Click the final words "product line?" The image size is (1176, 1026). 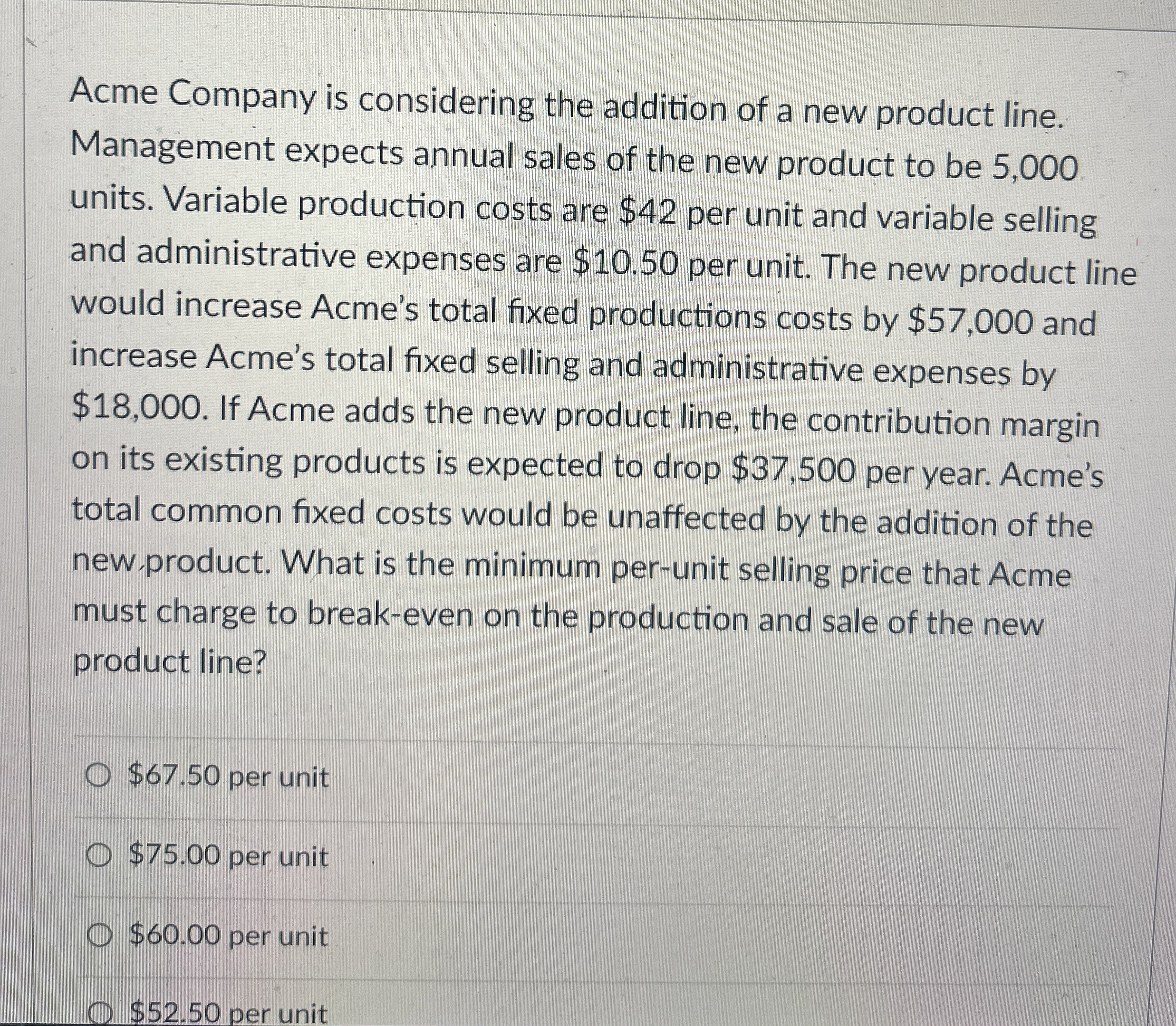coord(170,662)
